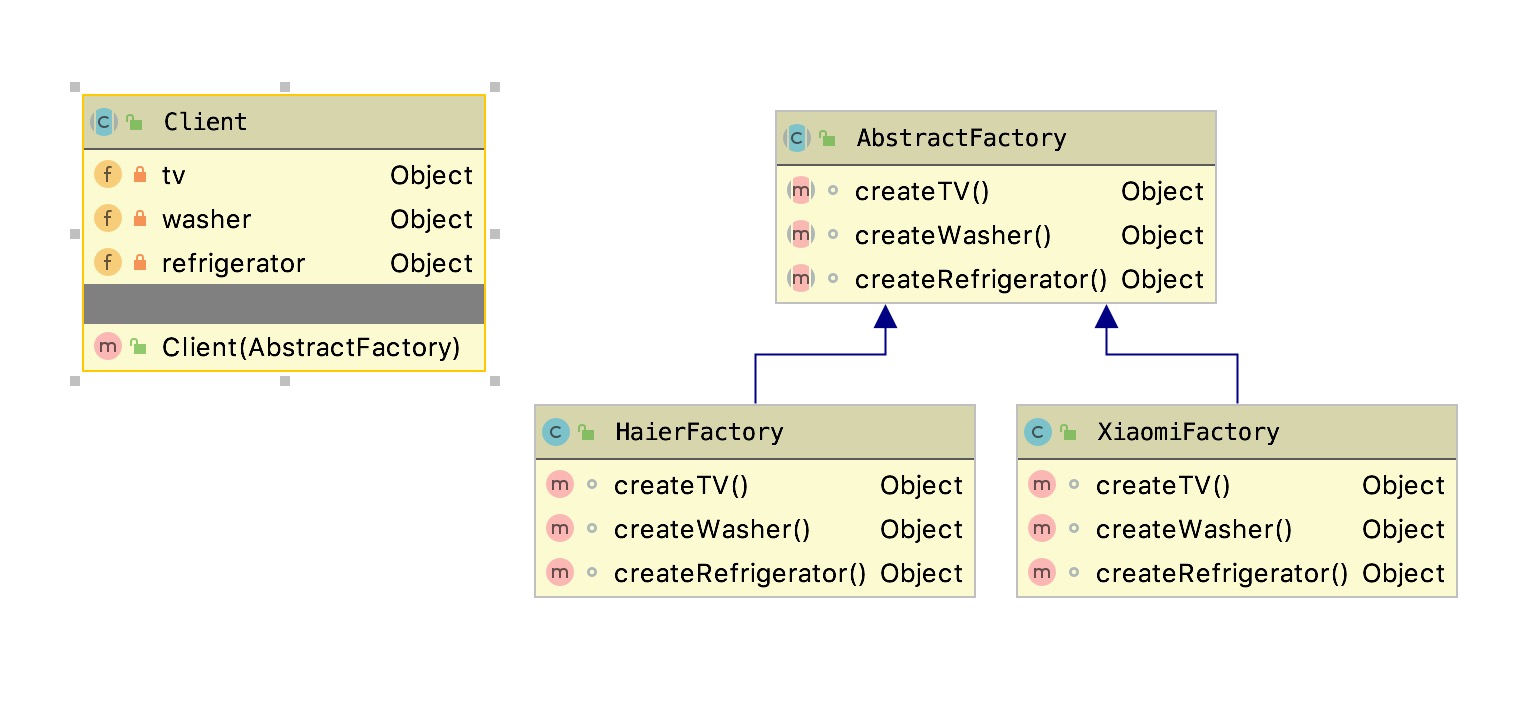Select createWasher() in HaierFactory
Image resolution: width=1540 pixels, height=706 pixels.
click(x=712, y=529)
